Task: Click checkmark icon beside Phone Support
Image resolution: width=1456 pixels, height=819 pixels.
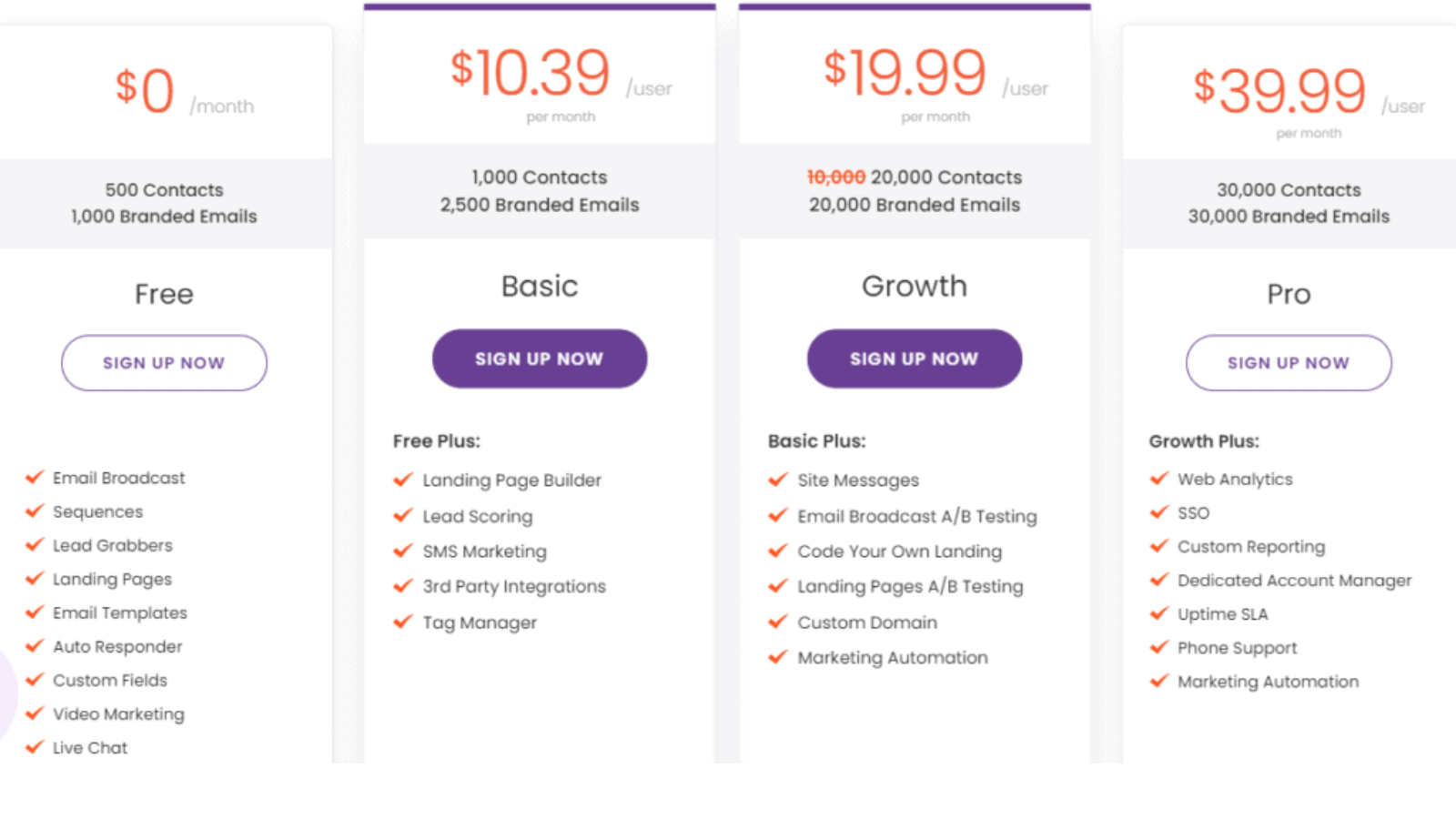Action: 1159,647
